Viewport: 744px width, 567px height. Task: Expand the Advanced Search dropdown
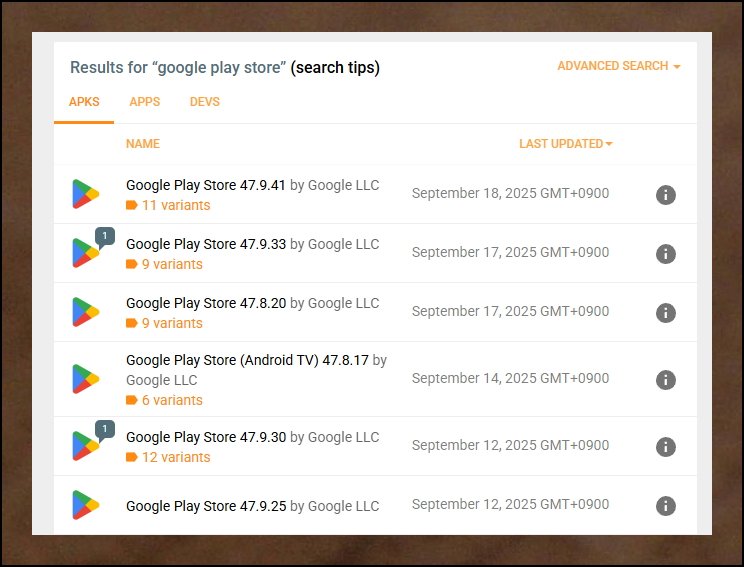(619, 66)
